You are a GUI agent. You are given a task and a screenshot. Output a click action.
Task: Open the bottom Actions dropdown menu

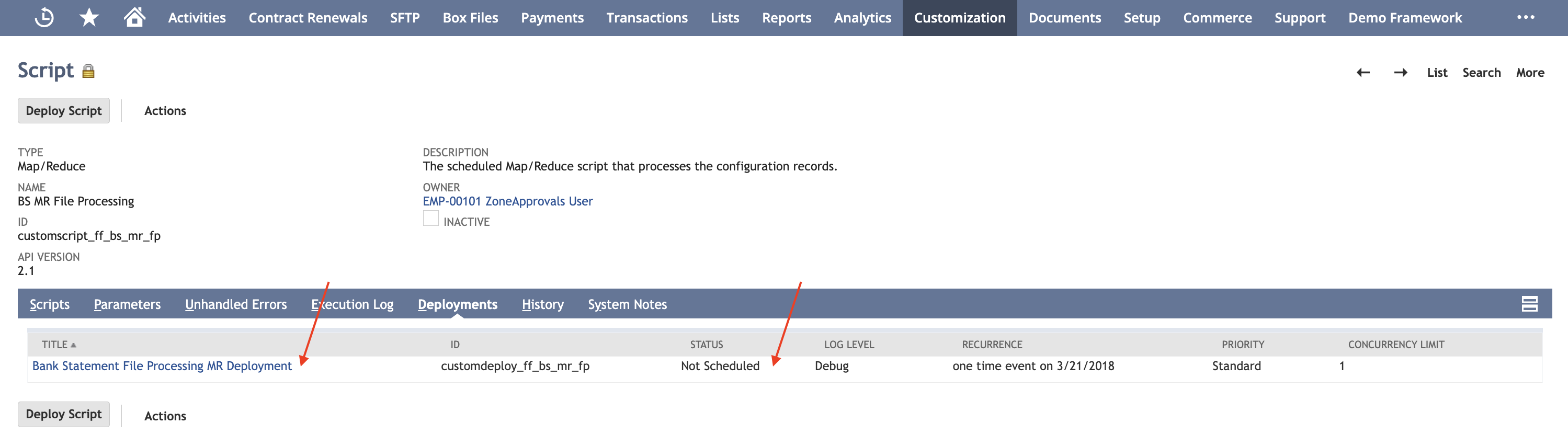(x=165, y=416)
